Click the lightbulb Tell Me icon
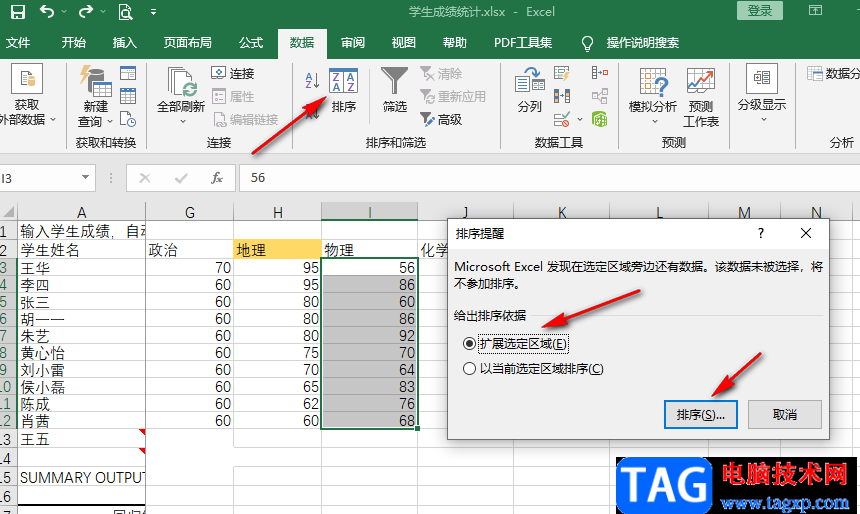Image resolution: width=860 pixels, height=514 pixels. [x=587, y=43]
